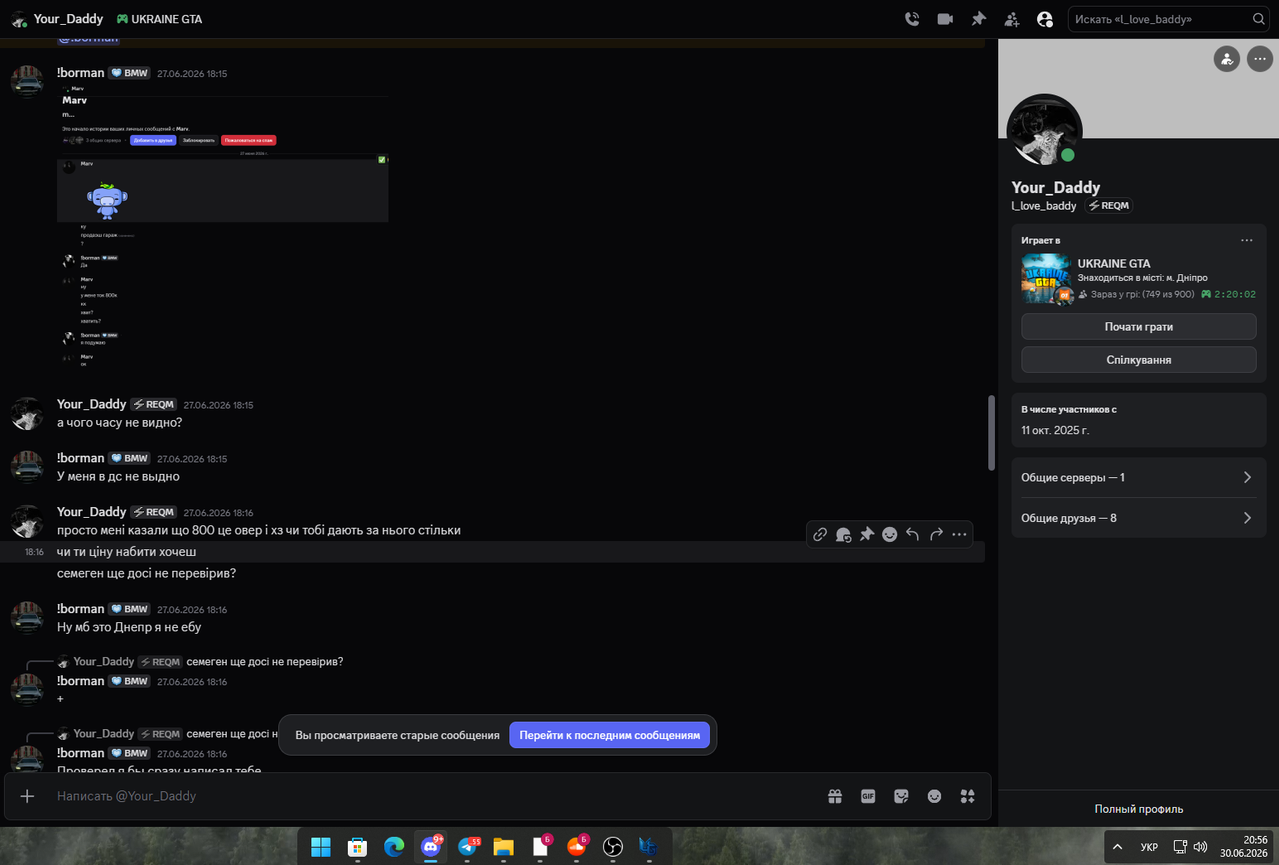The width and height of the screenshot is (1279, 865).
Task: Open the emoji picker in input bar
Action: pyautogui.click(x=934, y=796)
